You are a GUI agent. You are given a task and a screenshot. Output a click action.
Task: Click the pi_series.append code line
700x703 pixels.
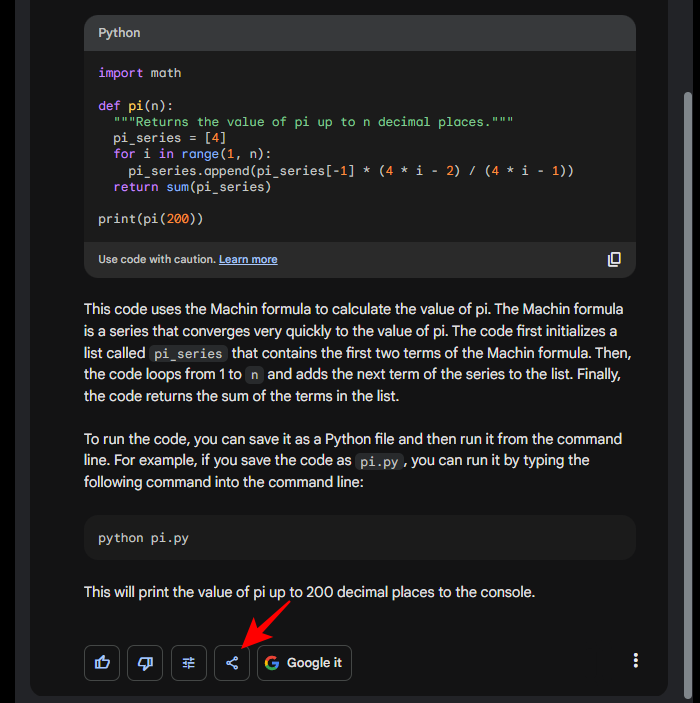(x=351, y=171)
